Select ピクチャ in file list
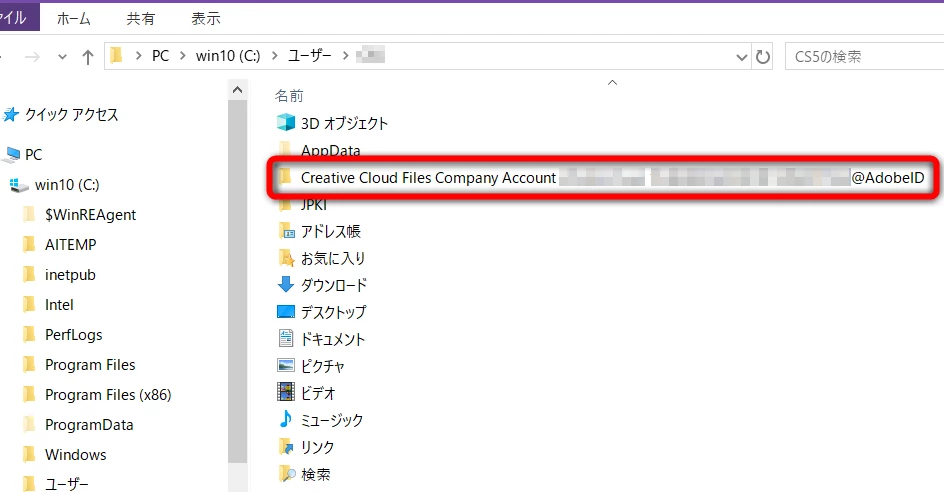 tap(322, 366)
